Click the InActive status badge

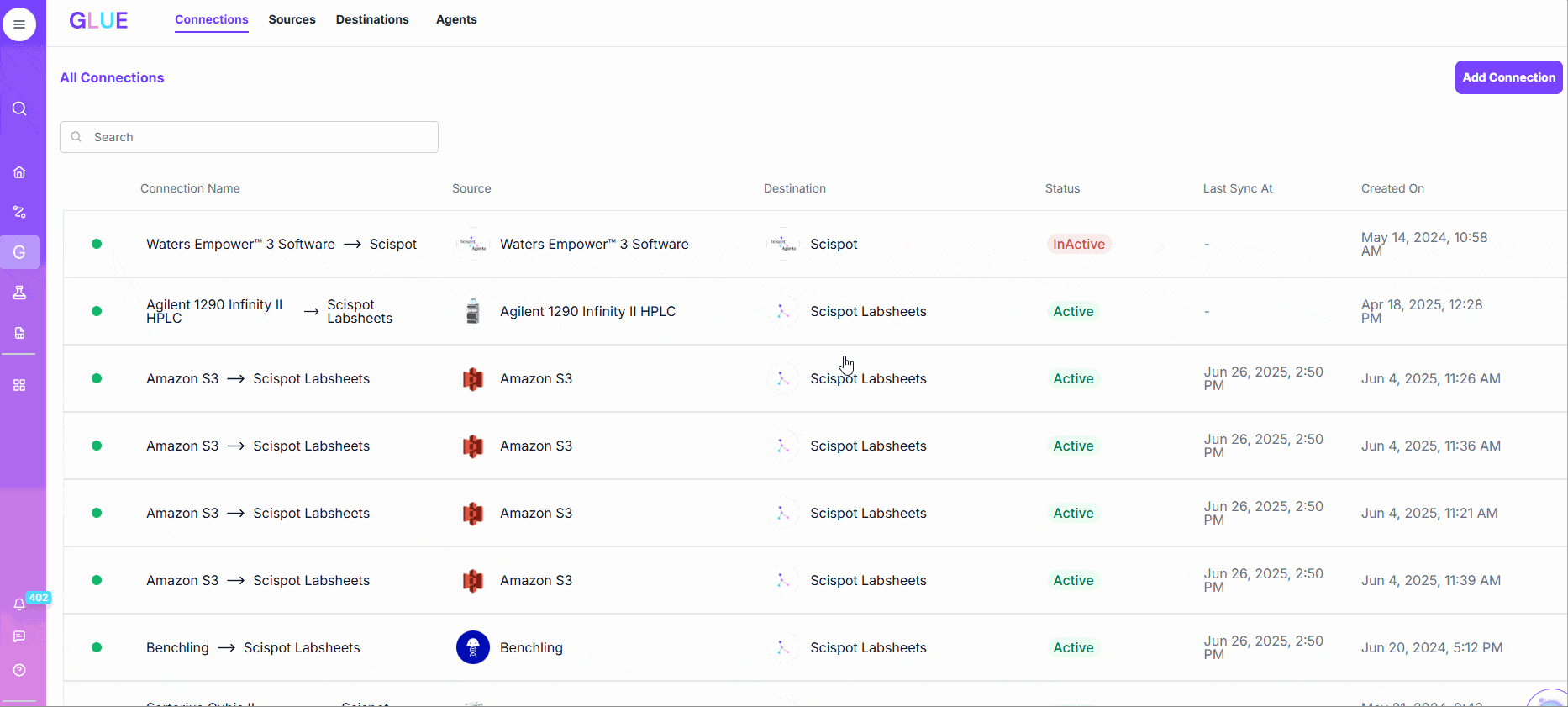1079,244
